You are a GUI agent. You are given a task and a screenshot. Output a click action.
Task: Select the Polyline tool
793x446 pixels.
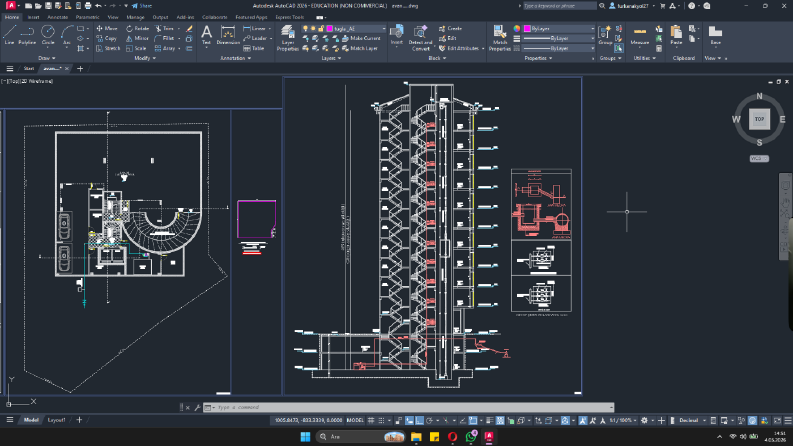[27, 34]
